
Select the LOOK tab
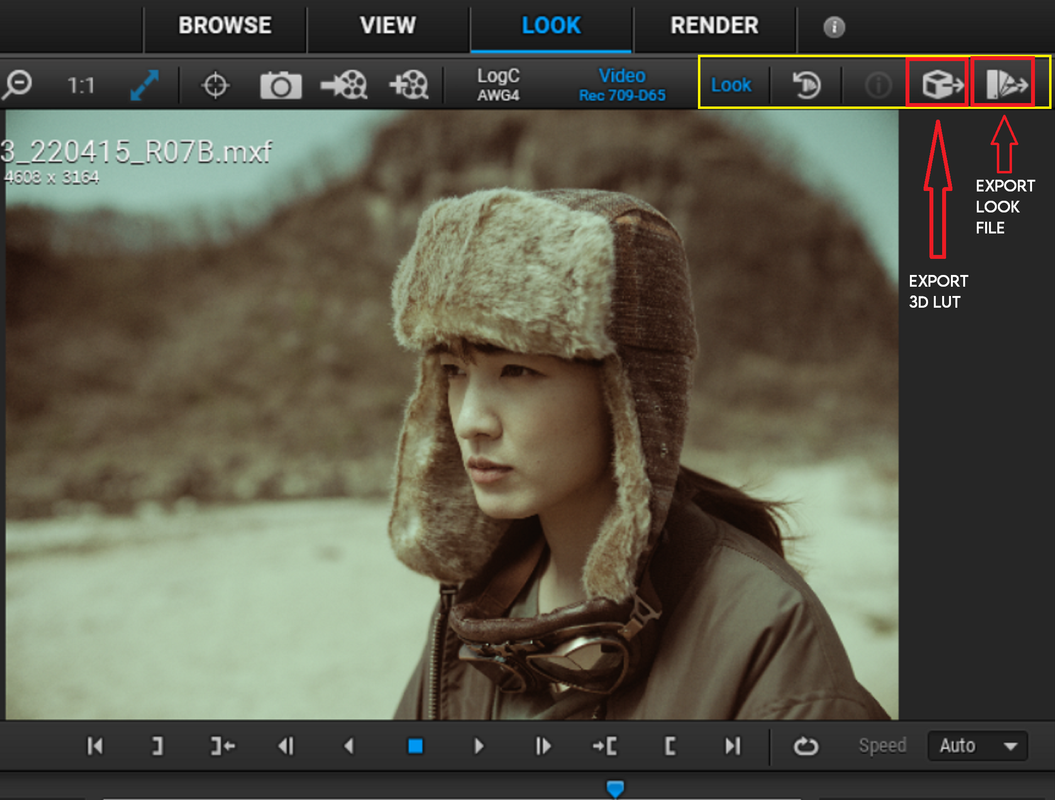coord(551,26)
